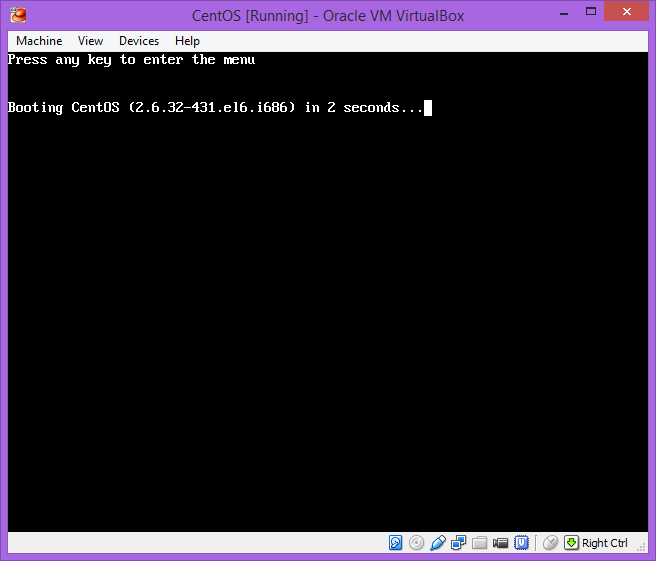Screen dimensions: 656x561
Task: Click the hard disk activity icon
Action: tap(395, 543)
